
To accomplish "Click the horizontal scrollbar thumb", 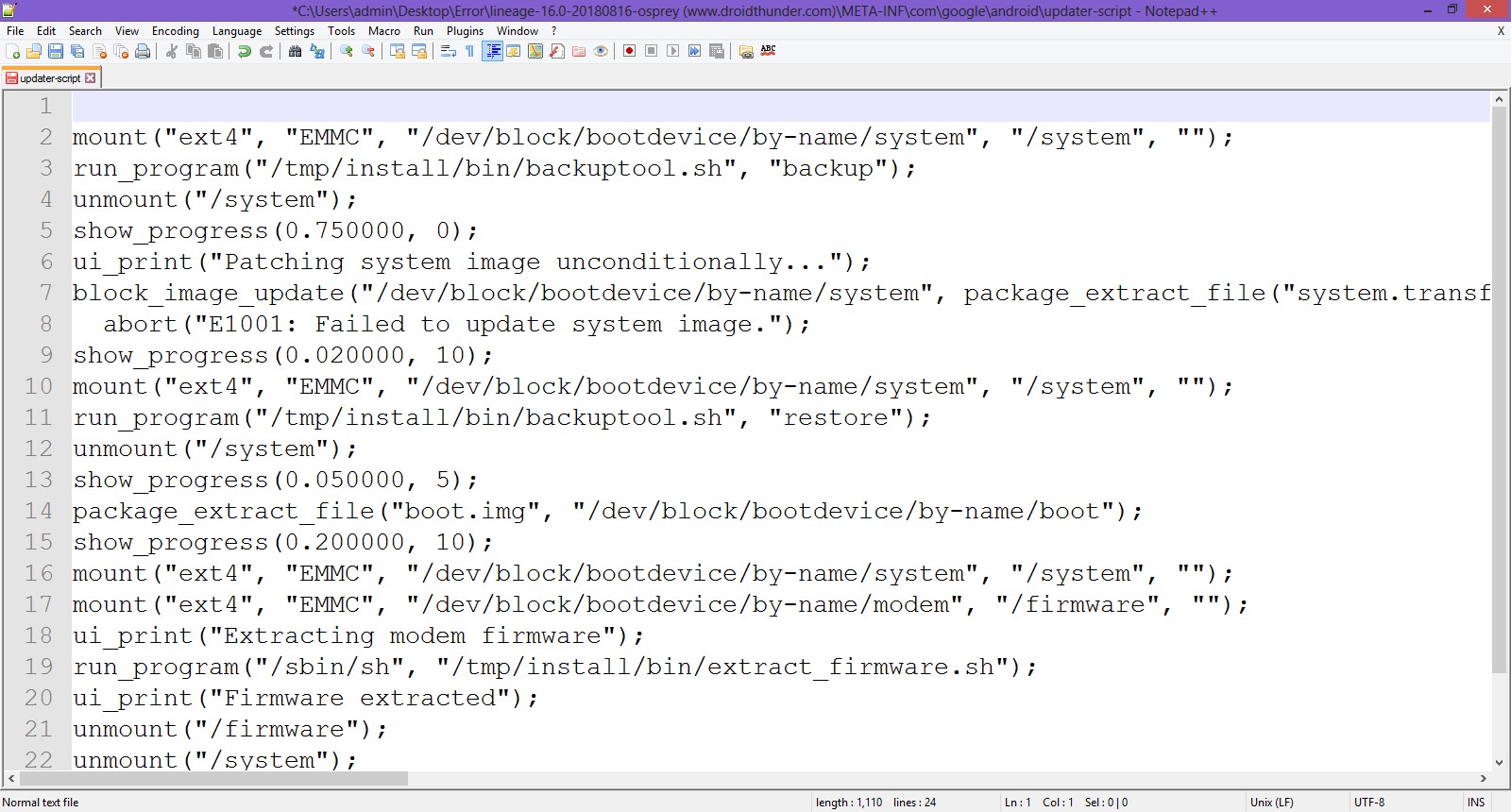I will click(x=213, y=779).
